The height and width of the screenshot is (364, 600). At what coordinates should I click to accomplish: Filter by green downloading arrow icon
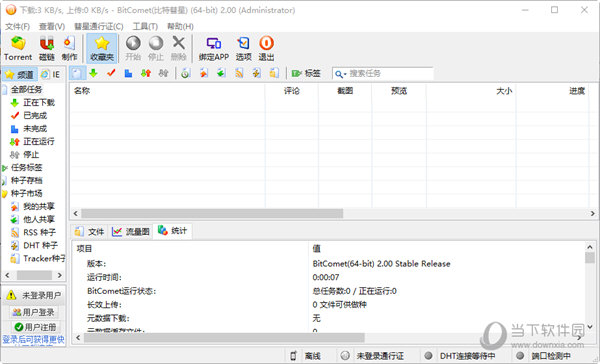(93, 73)
